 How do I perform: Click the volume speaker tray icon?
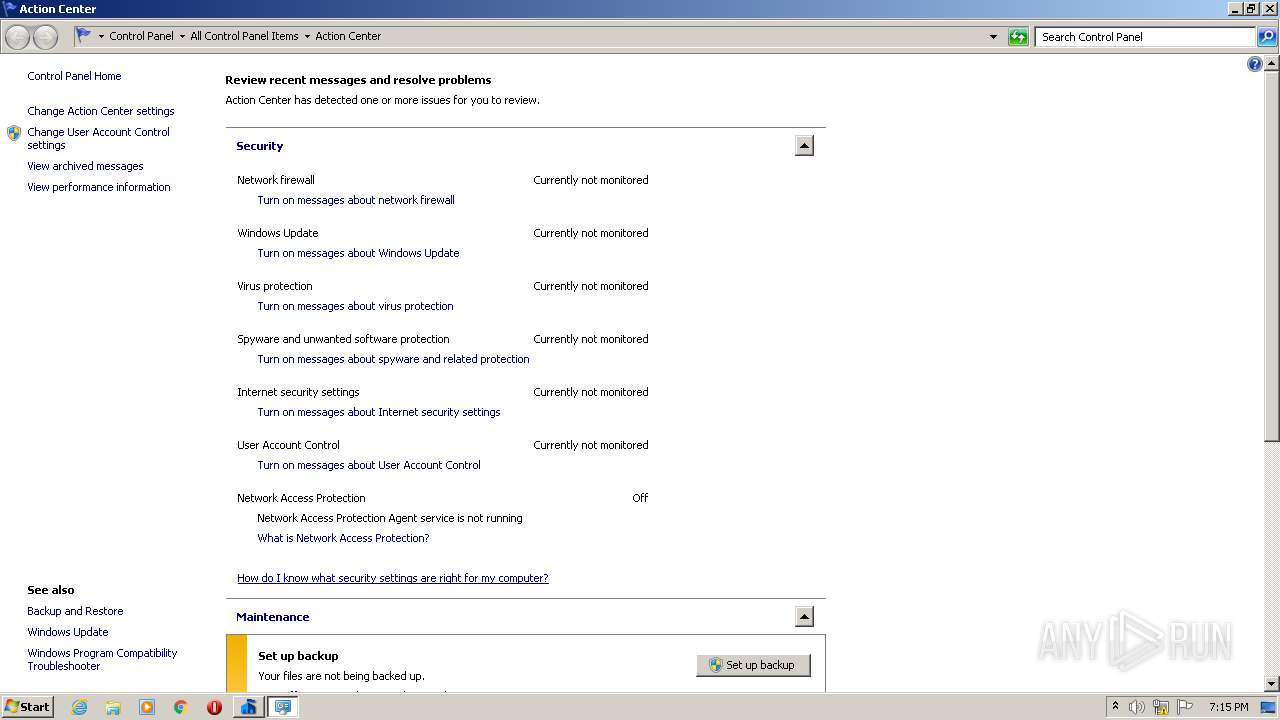1137,707
